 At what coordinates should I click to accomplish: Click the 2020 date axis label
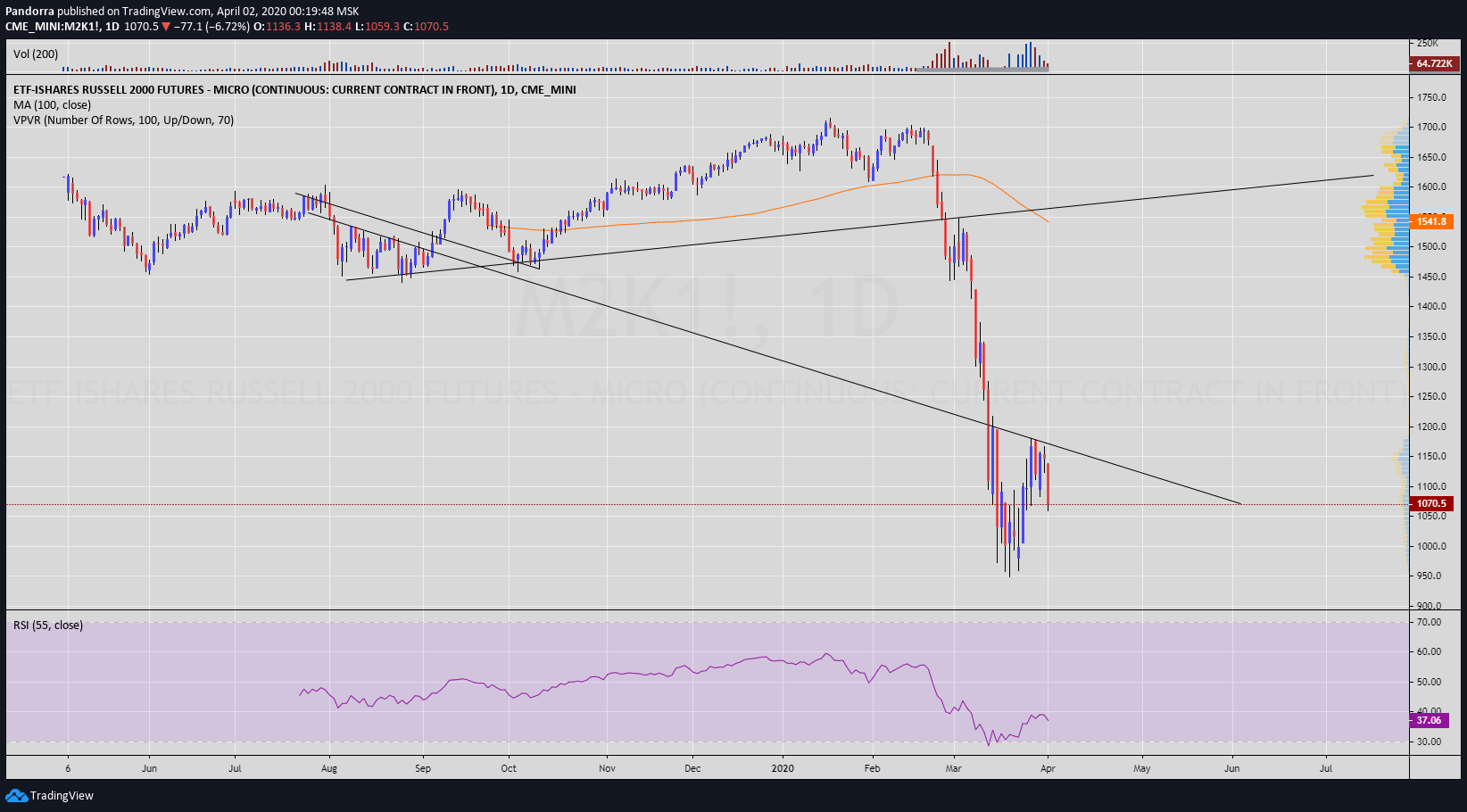pos(783,768)
